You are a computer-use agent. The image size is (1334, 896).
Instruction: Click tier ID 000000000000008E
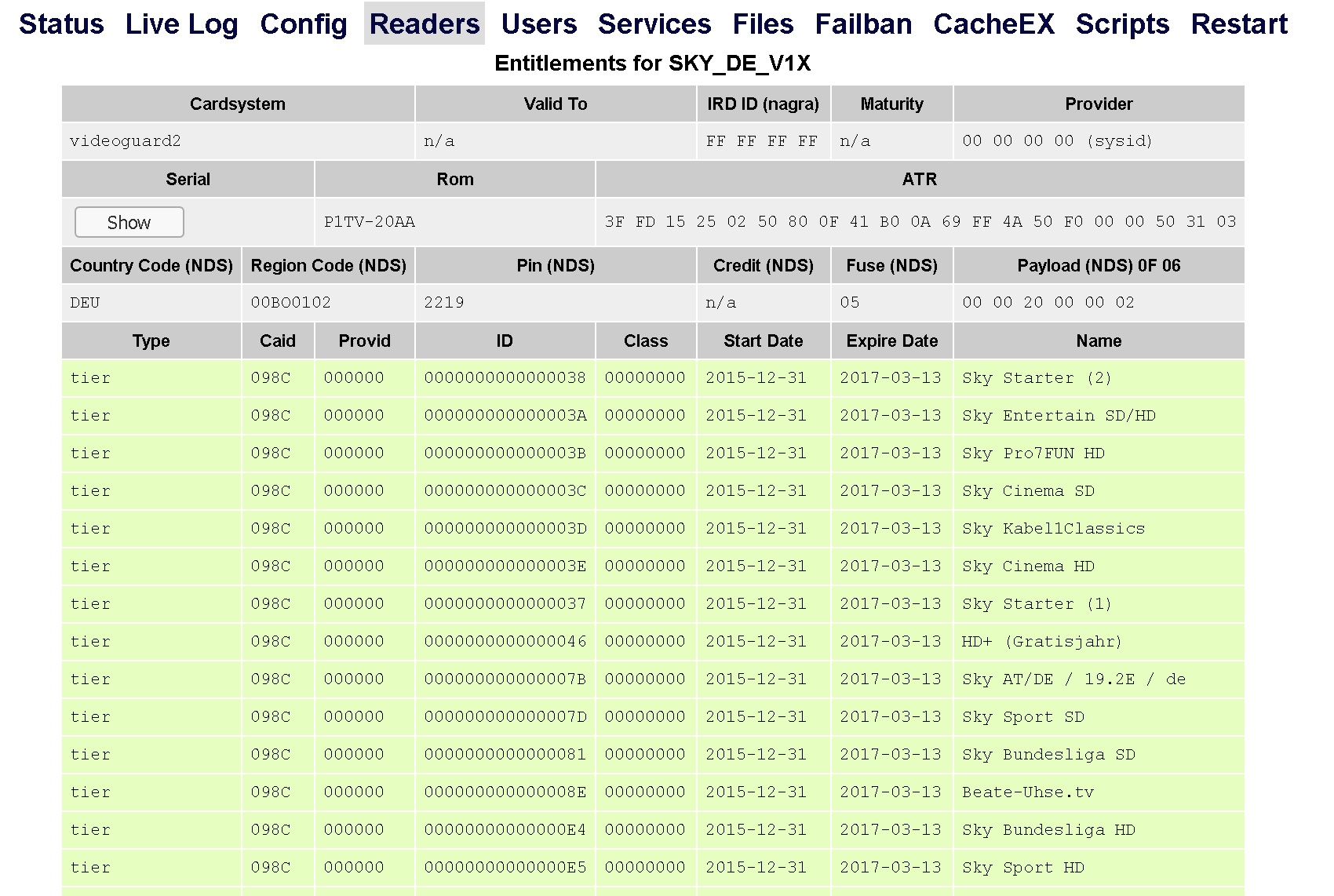(x=505, y=792)
